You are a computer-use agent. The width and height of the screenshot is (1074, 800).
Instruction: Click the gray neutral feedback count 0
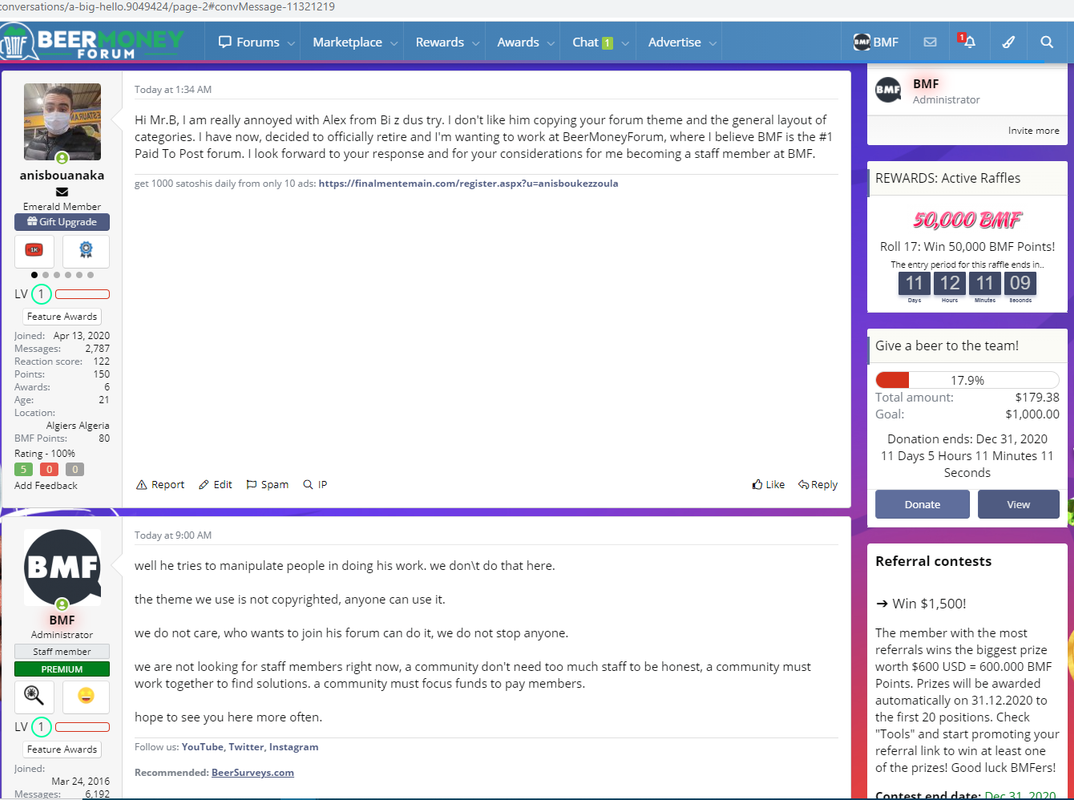[75, 469]
